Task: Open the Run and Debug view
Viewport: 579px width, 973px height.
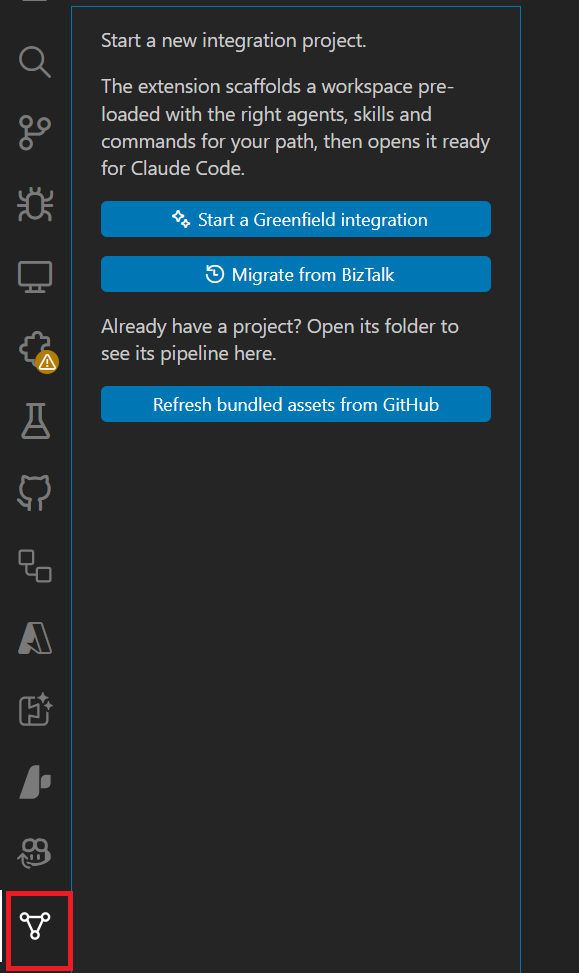Action: (x=35, y=204)
